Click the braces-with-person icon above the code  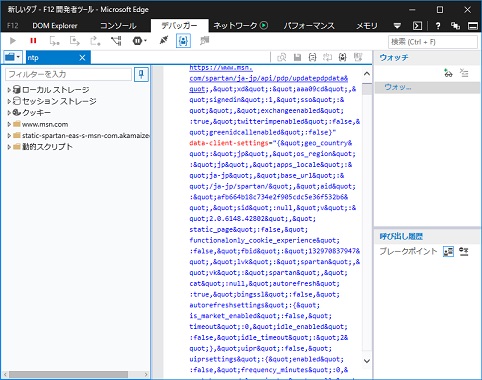click(x=342, y=57)
